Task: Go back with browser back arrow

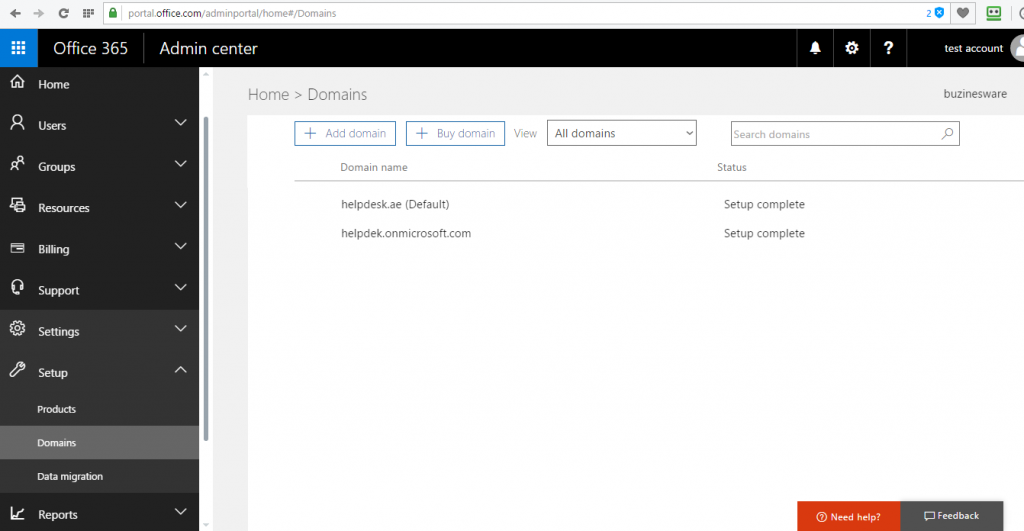Action: point(15,13)
